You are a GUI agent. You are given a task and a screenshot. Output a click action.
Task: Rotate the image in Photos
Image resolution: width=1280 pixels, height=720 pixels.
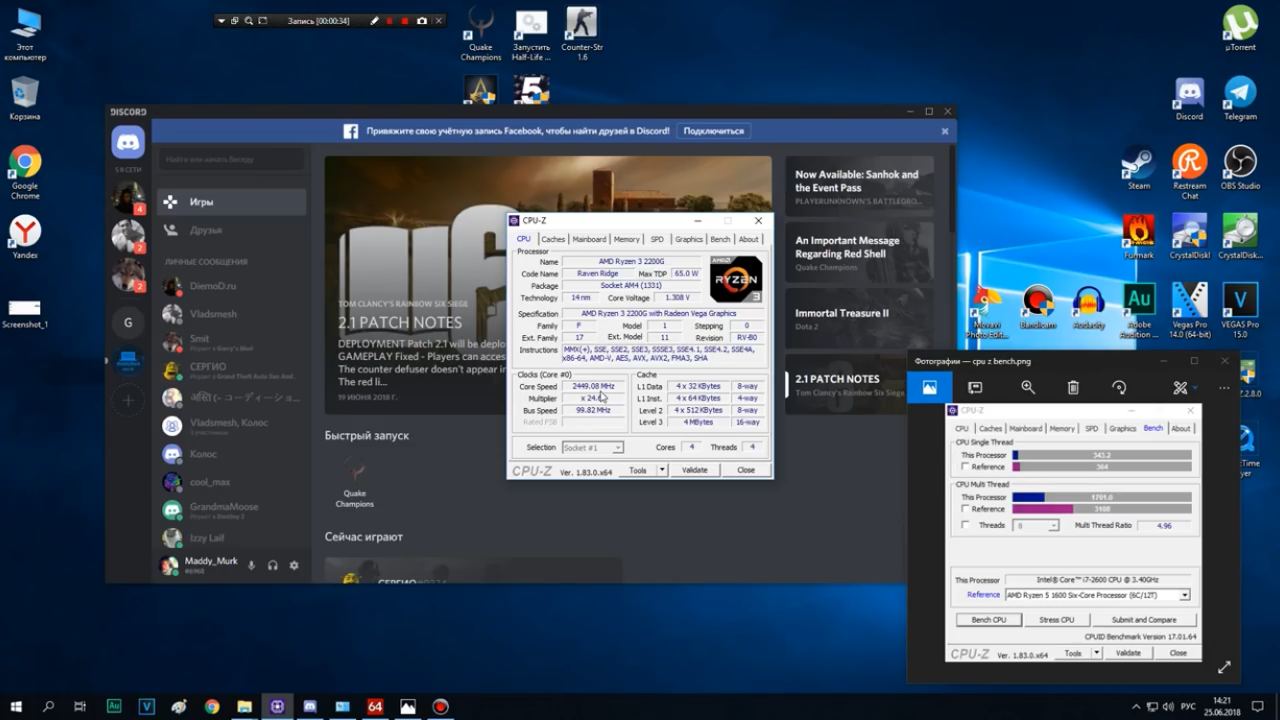tap(1119, 388)
